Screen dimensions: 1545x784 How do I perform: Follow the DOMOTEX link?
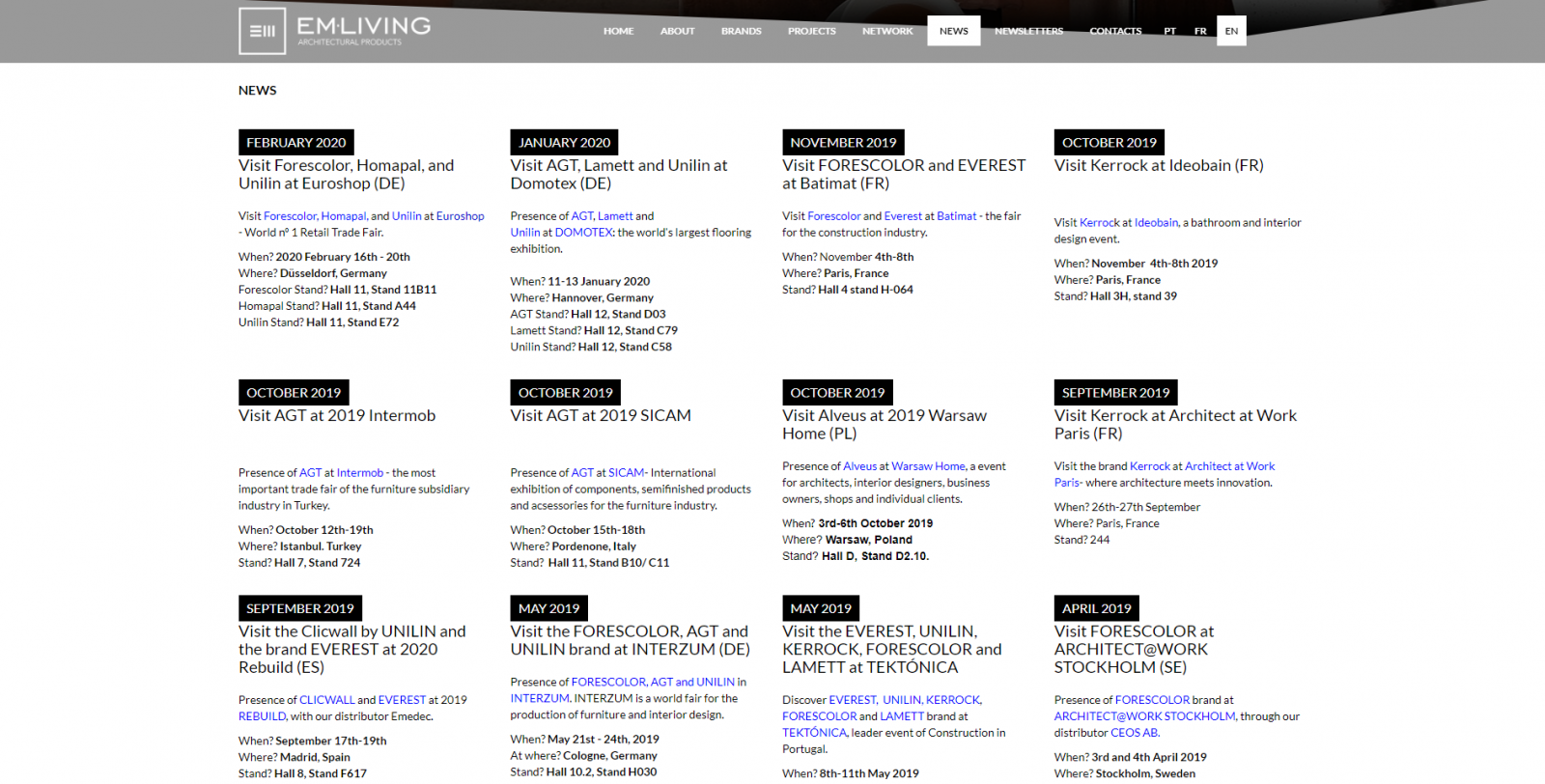583,233
